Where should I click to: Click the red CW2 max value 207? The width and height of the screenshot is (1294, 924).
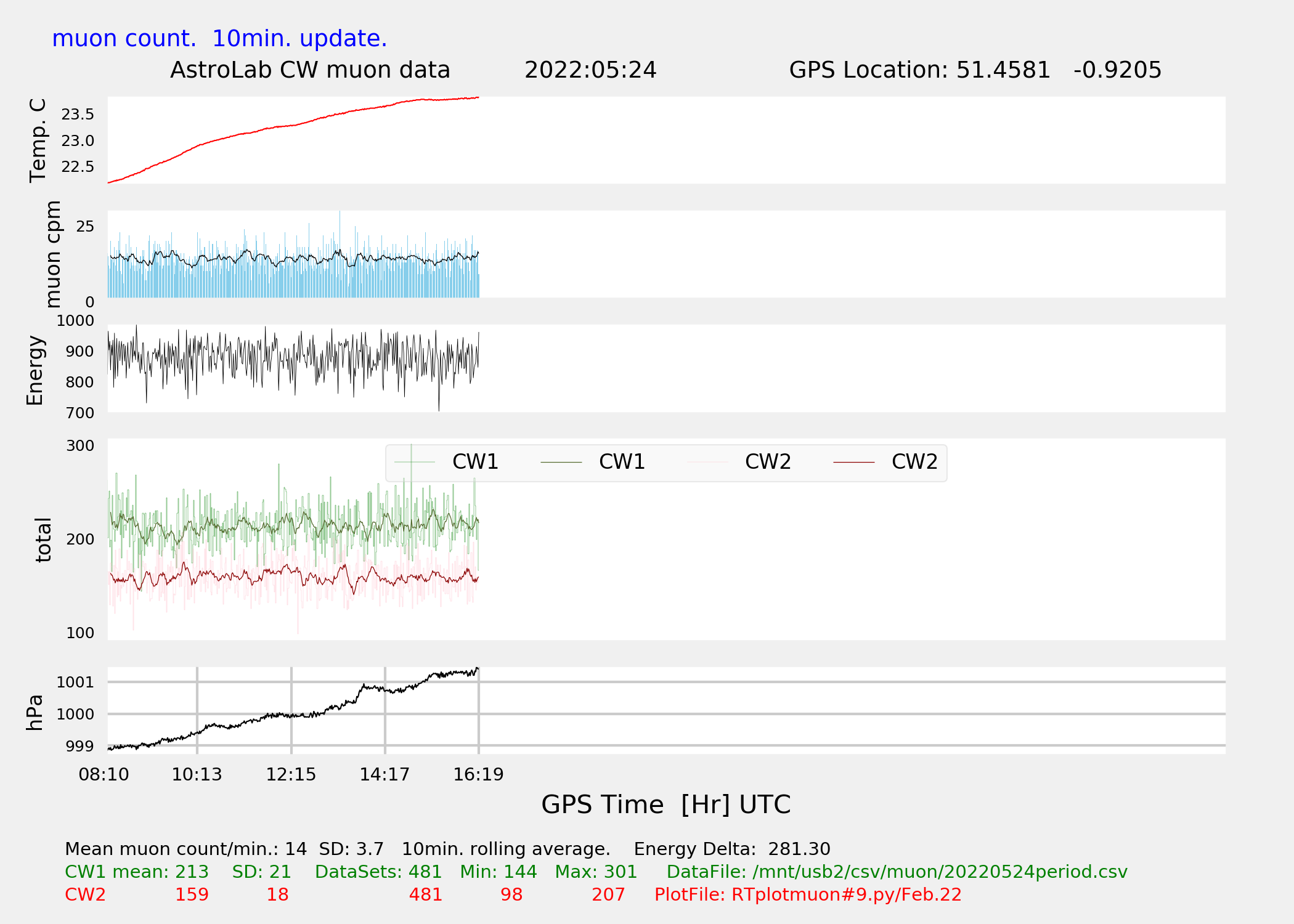pyautogui.click(x=608, y=895)
